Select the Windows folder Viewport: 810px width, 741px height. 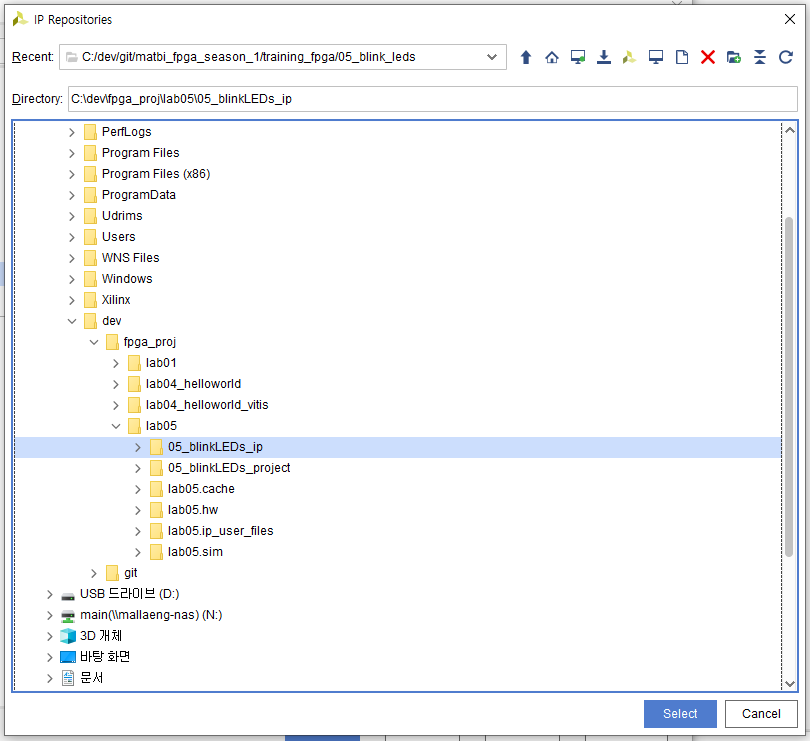pos(127,279)
